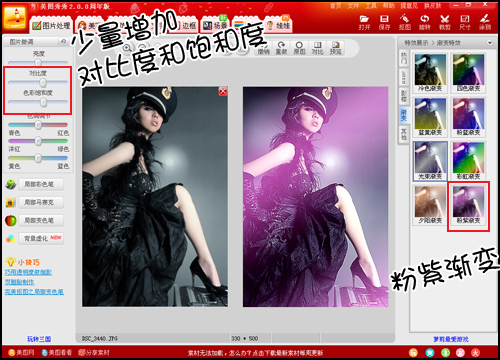The height and width of the screenshot is (360, 500).
Task: Click the 打开 (open file) toolbar icon
Action: point(364,22)
